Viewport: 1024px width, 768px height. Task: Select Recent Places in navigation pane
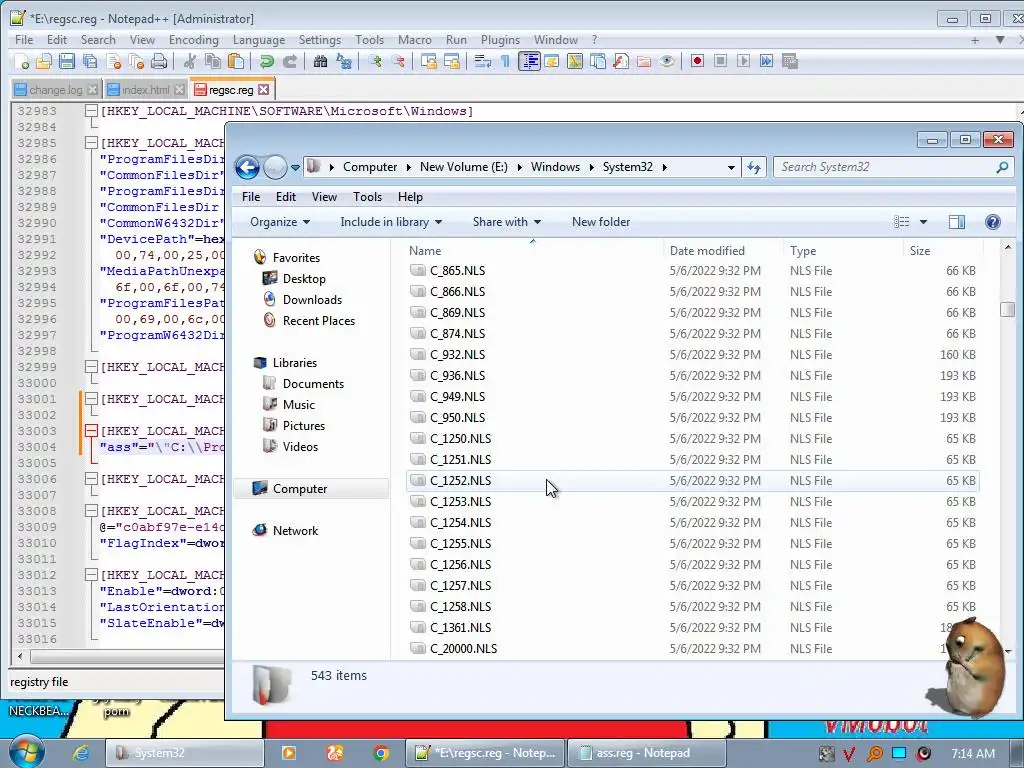click(x=318, y=321)
